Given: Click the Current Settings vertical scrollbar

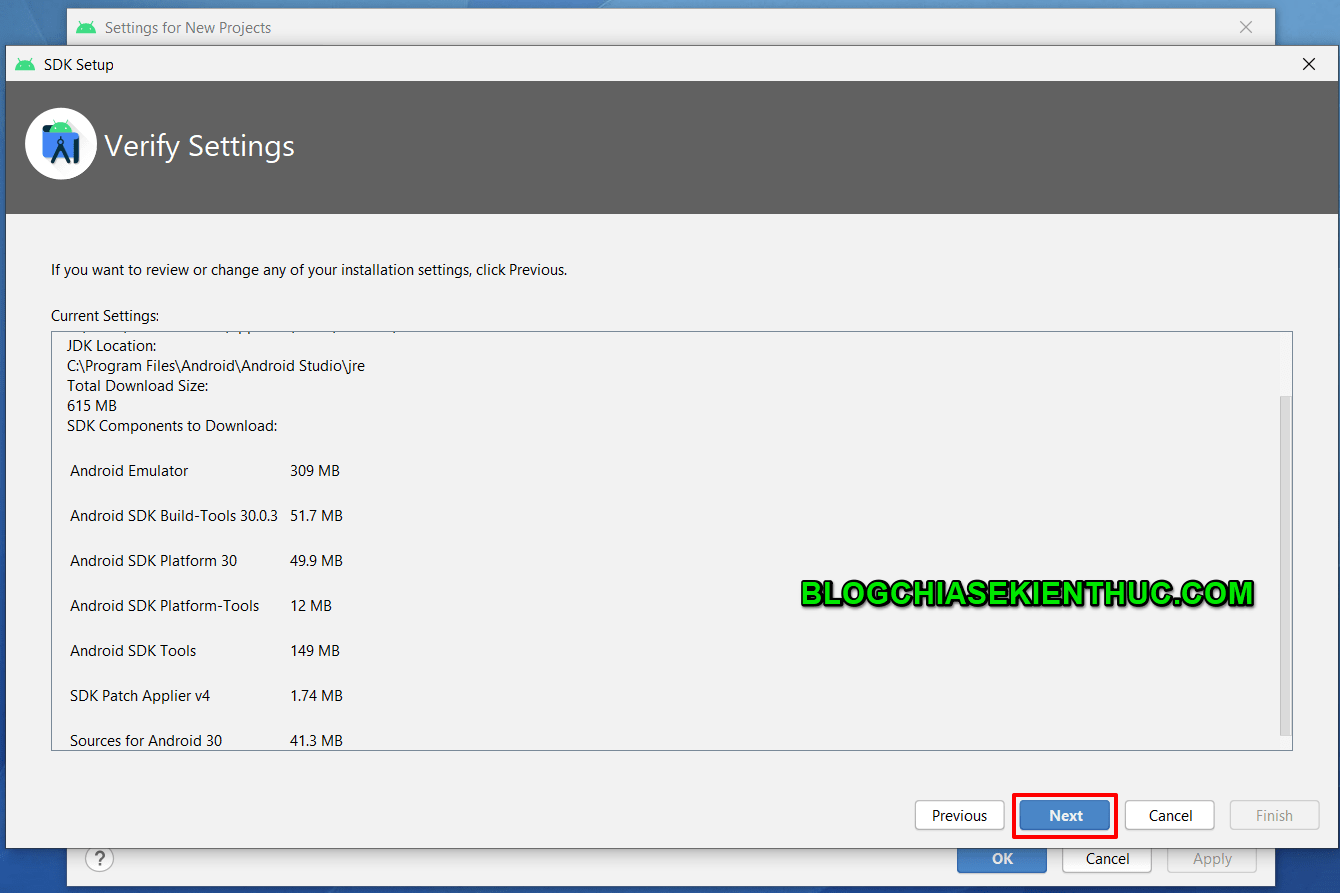Looking at the screenshot, I should click(1285, 565).
